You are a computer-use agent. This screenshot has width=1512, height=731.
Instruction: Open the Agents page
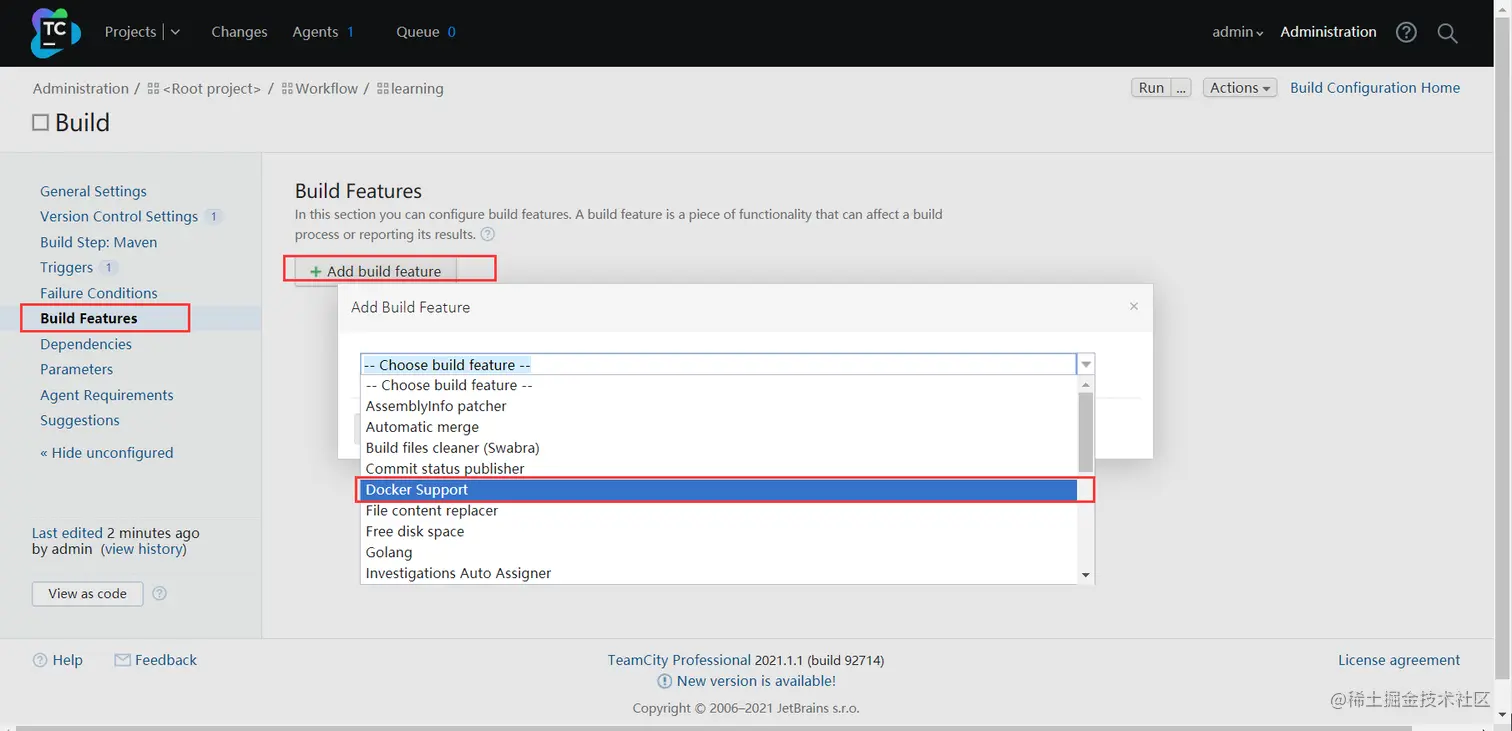pyautogui.click(x=315, y=32)
